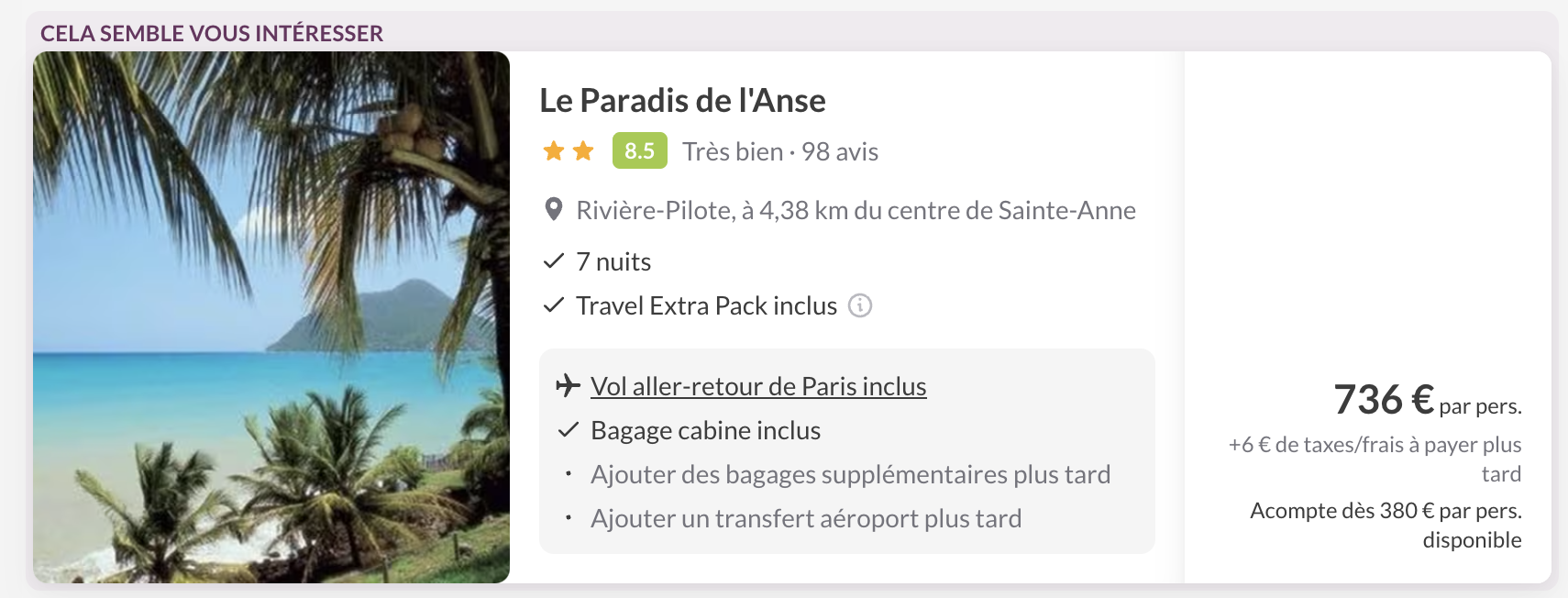Open the Vol aller-retour de Paris inclus link

point(758,386)
